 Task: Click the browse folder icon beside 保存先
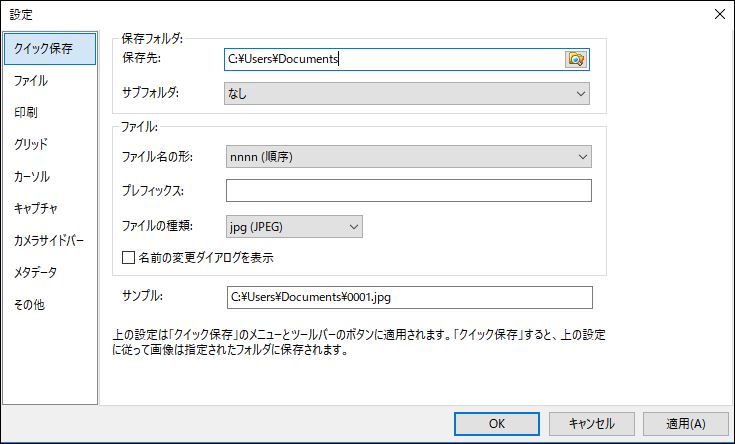point(576,60)
